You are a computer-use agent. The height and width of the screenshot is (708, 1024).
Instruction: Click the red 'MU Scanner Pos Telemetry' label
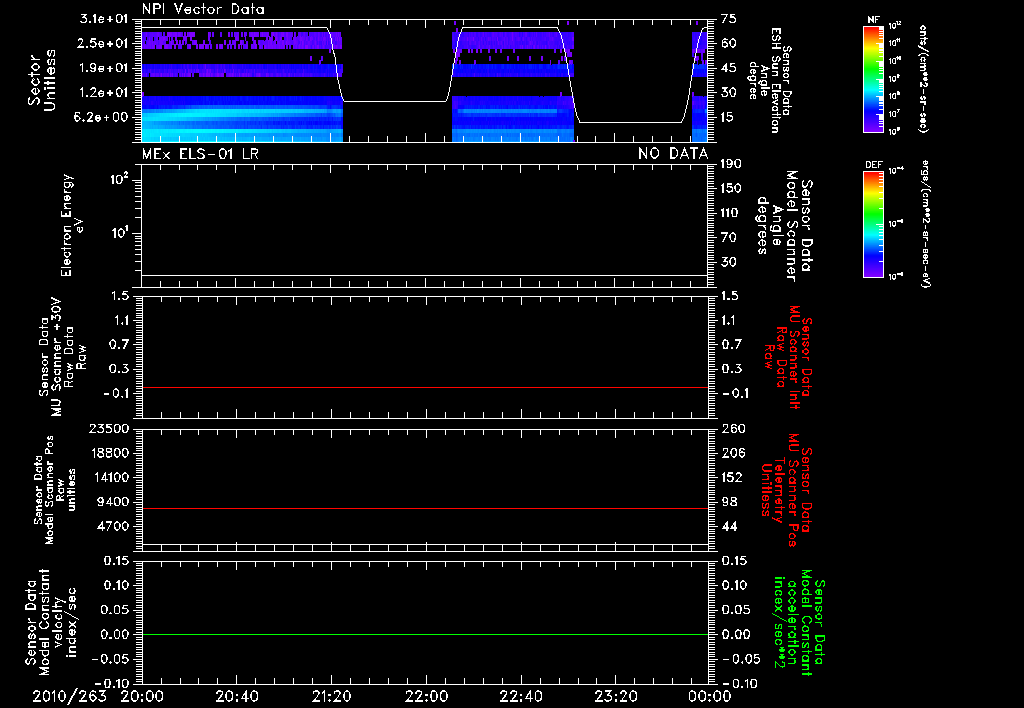pos(786,490)
